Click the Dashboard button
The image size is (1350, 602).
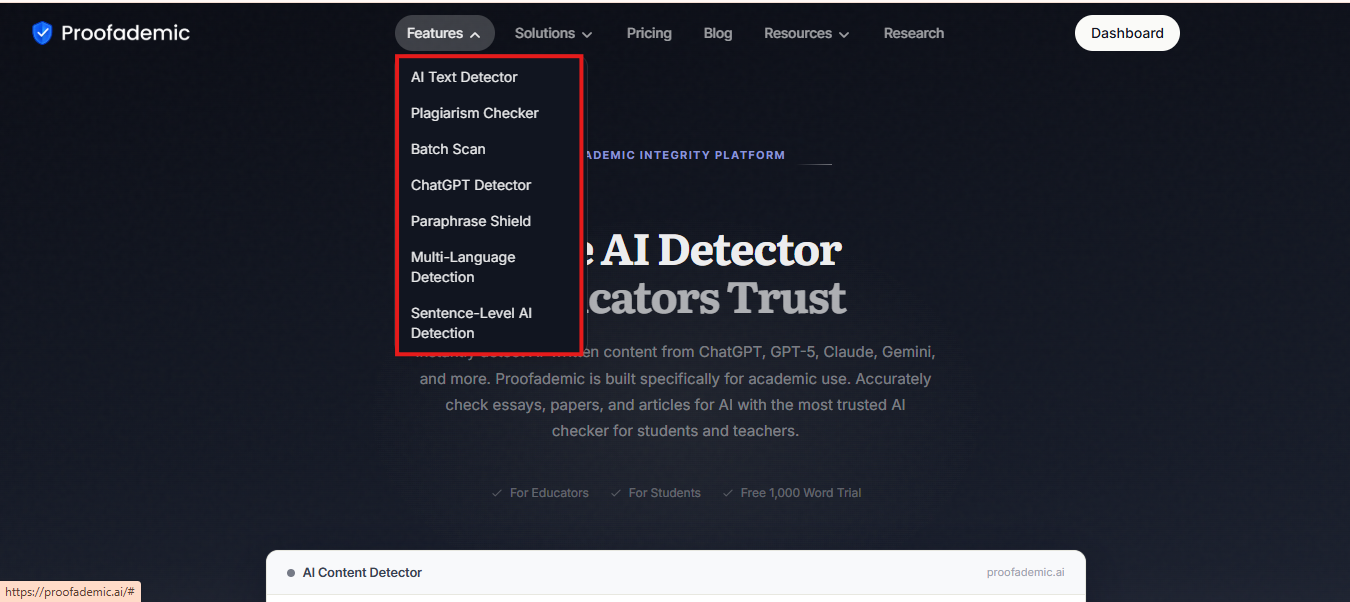tap(1127, 33)
